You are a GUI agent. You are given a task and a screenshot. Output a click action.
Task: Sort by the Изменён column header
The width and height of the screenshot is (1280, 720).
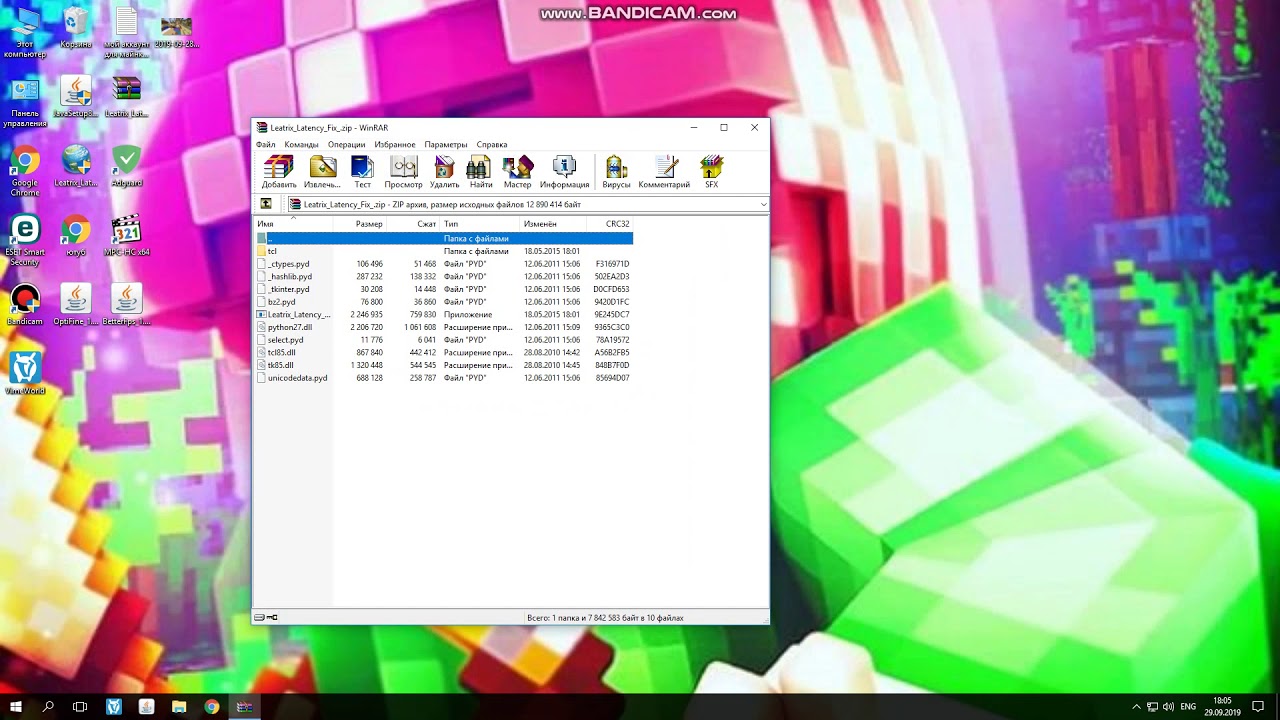(554, 224)
